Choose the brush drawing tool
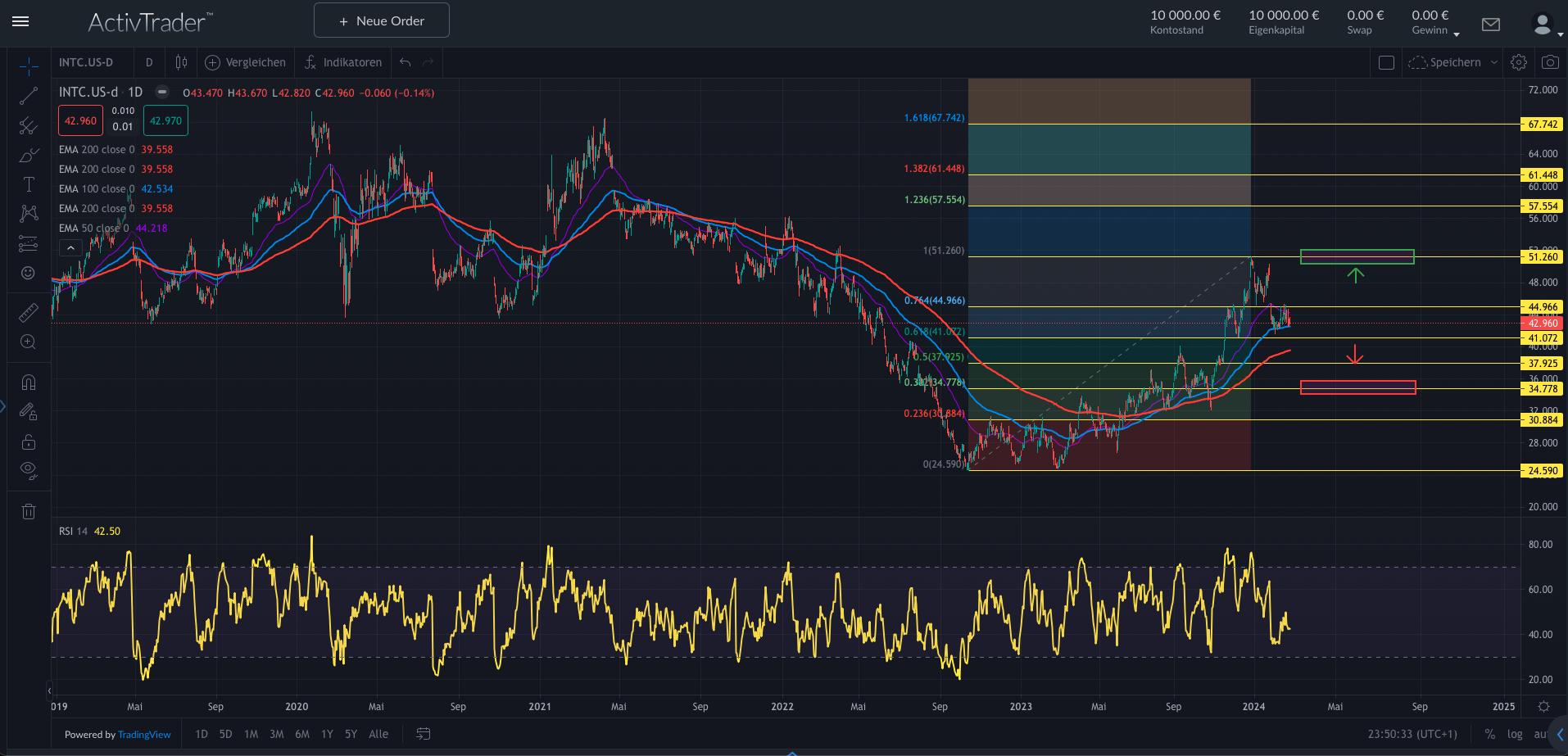The width and height of the screenshot is (1568, 756). tap(29, 155)
